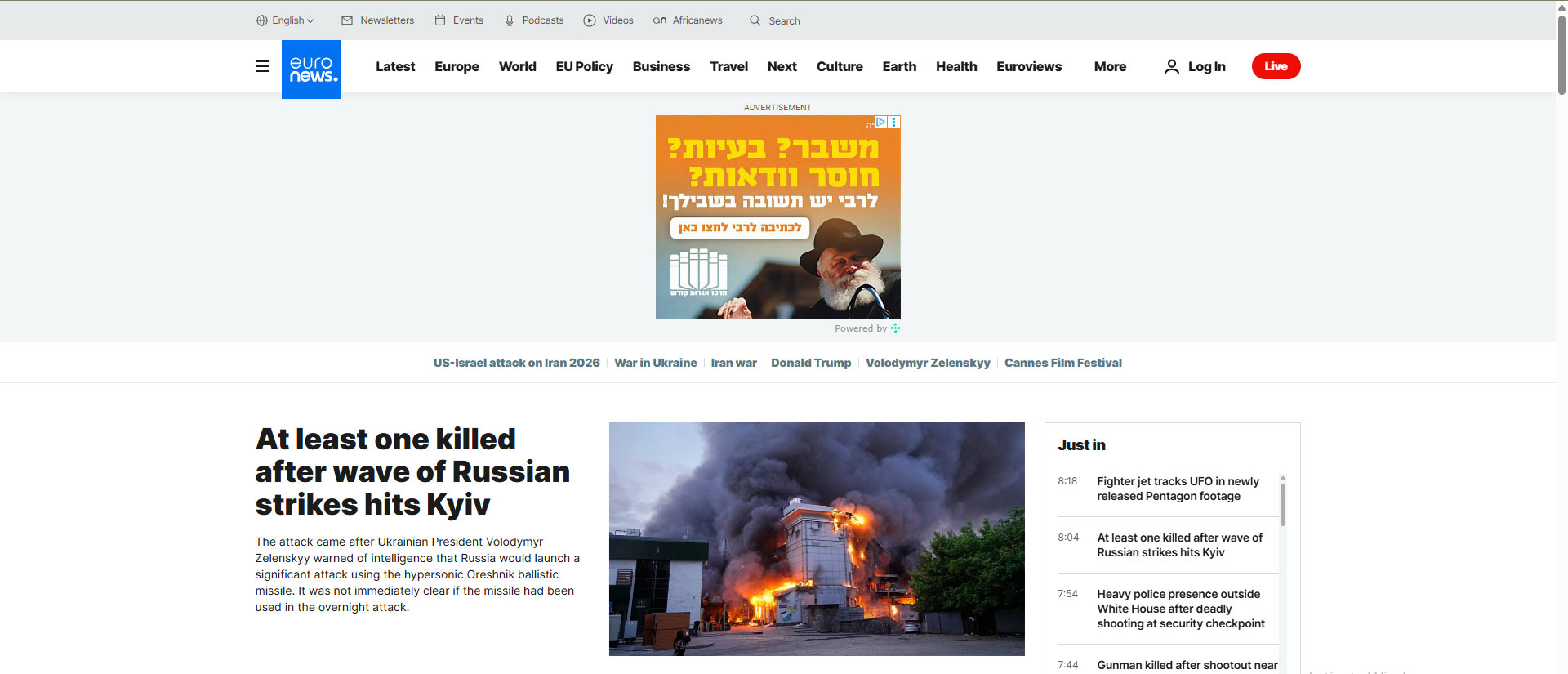This screenshot has width=1568, height=674.
Task: Click the Videos play icon
Action: point(590,20)
